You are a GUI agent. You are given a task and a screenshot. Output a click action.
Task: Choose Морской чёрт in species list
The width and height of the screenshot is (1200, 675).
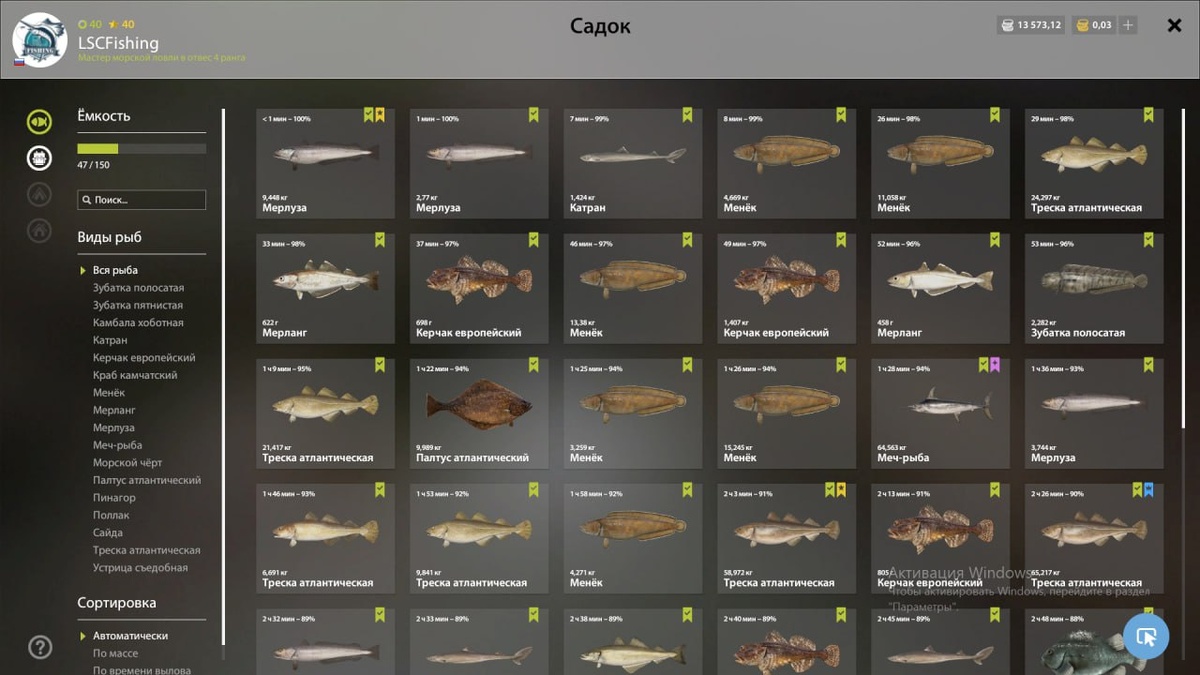click(x=127, y=463)
